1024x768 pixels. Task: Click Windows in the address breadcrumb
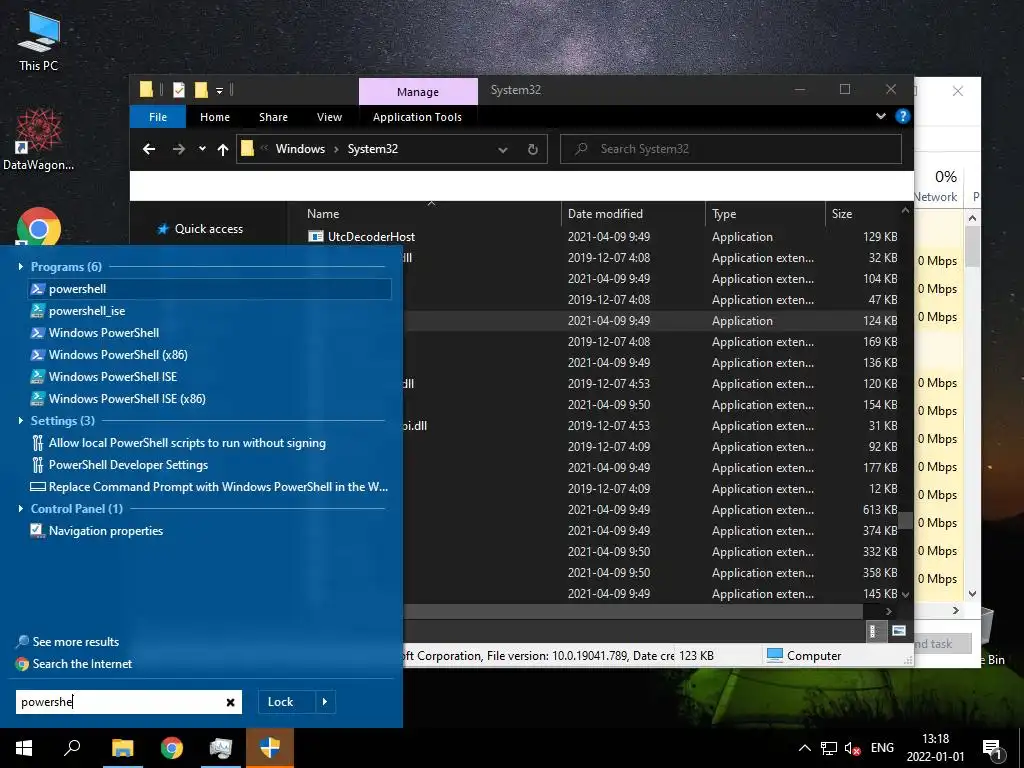pos(300,149)
